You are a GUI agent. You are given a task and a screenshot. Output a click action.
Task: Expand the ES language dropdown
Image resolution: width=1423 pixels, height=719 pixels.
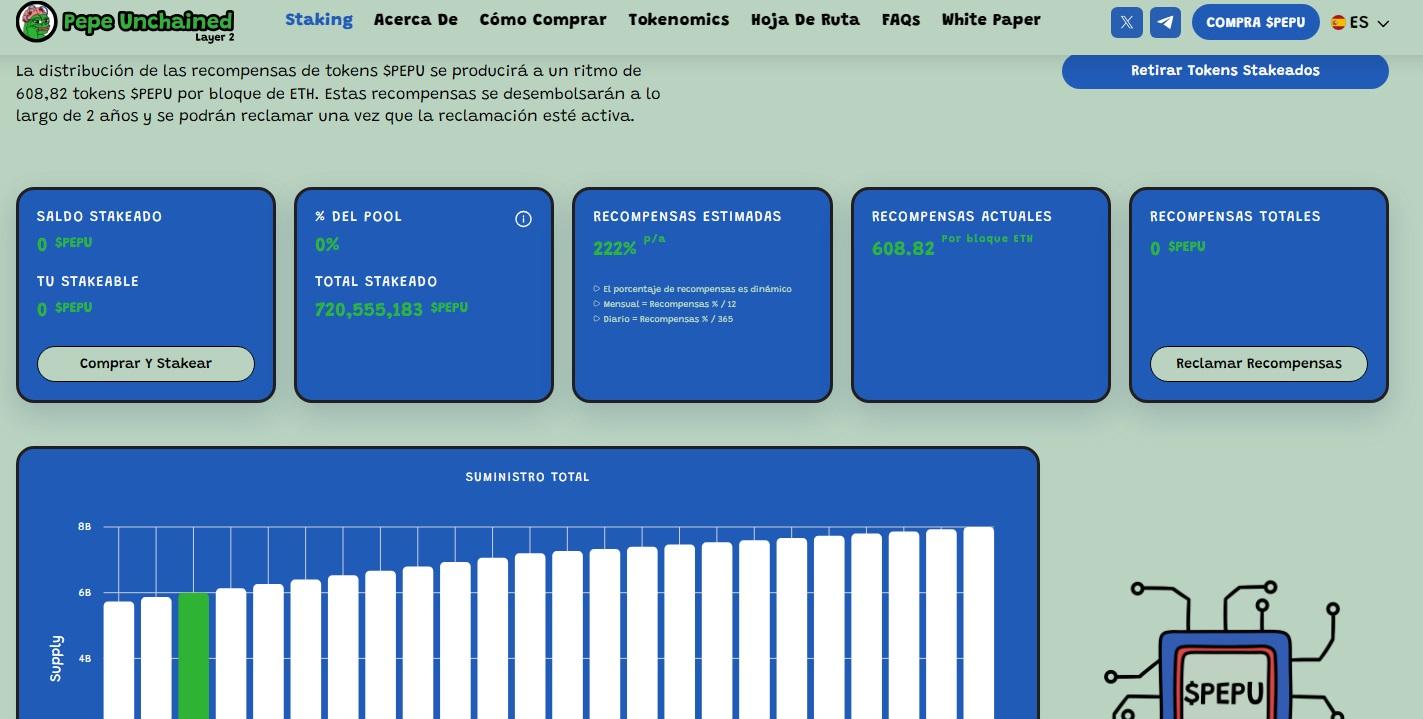[1360, 22]
